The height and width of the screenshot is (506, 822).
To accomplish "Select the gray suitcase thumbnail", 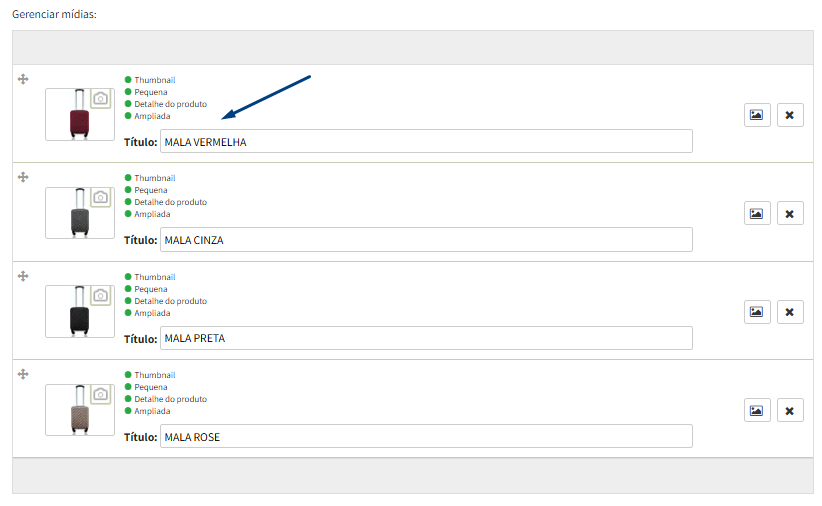I will [x=80, y=213].
